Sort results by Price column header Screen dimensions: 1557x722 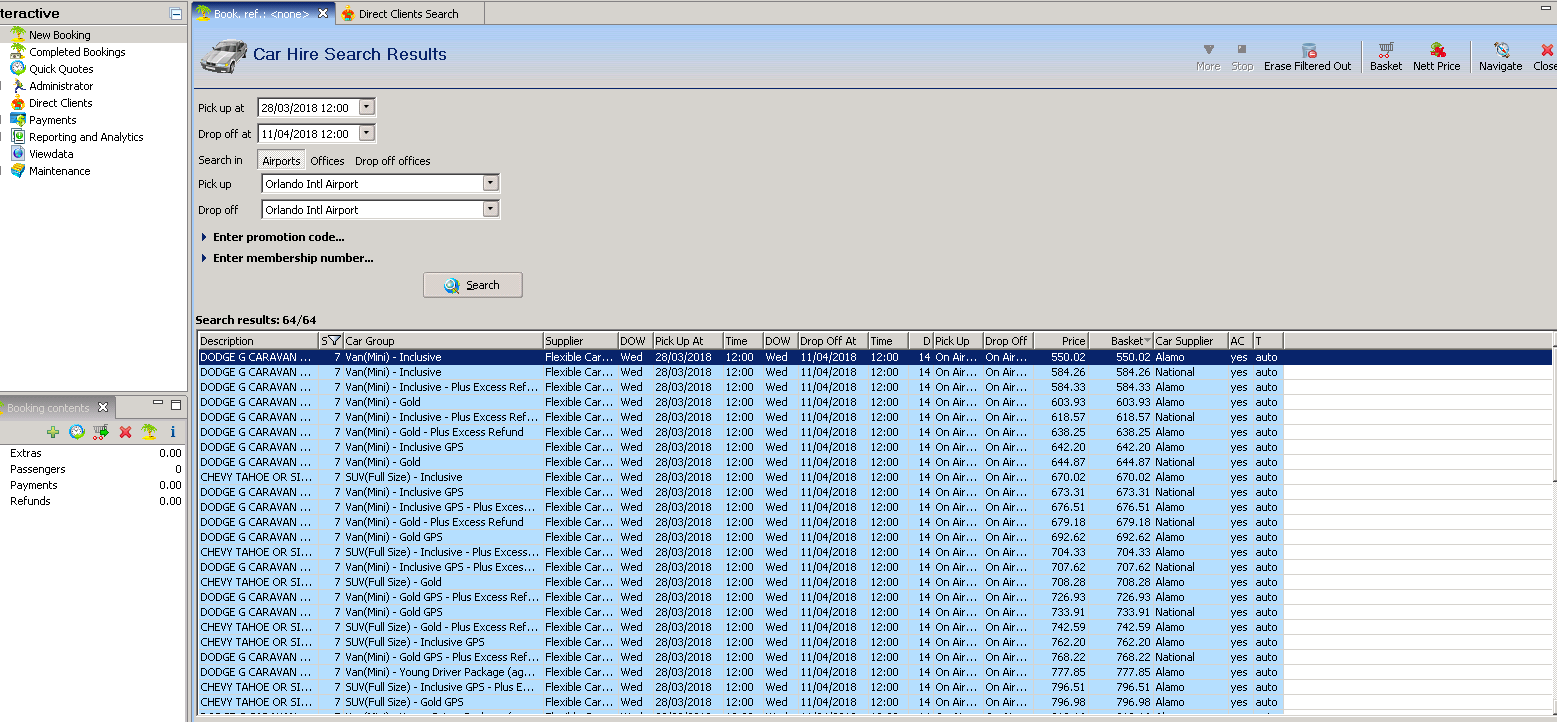coord(1061,341)
